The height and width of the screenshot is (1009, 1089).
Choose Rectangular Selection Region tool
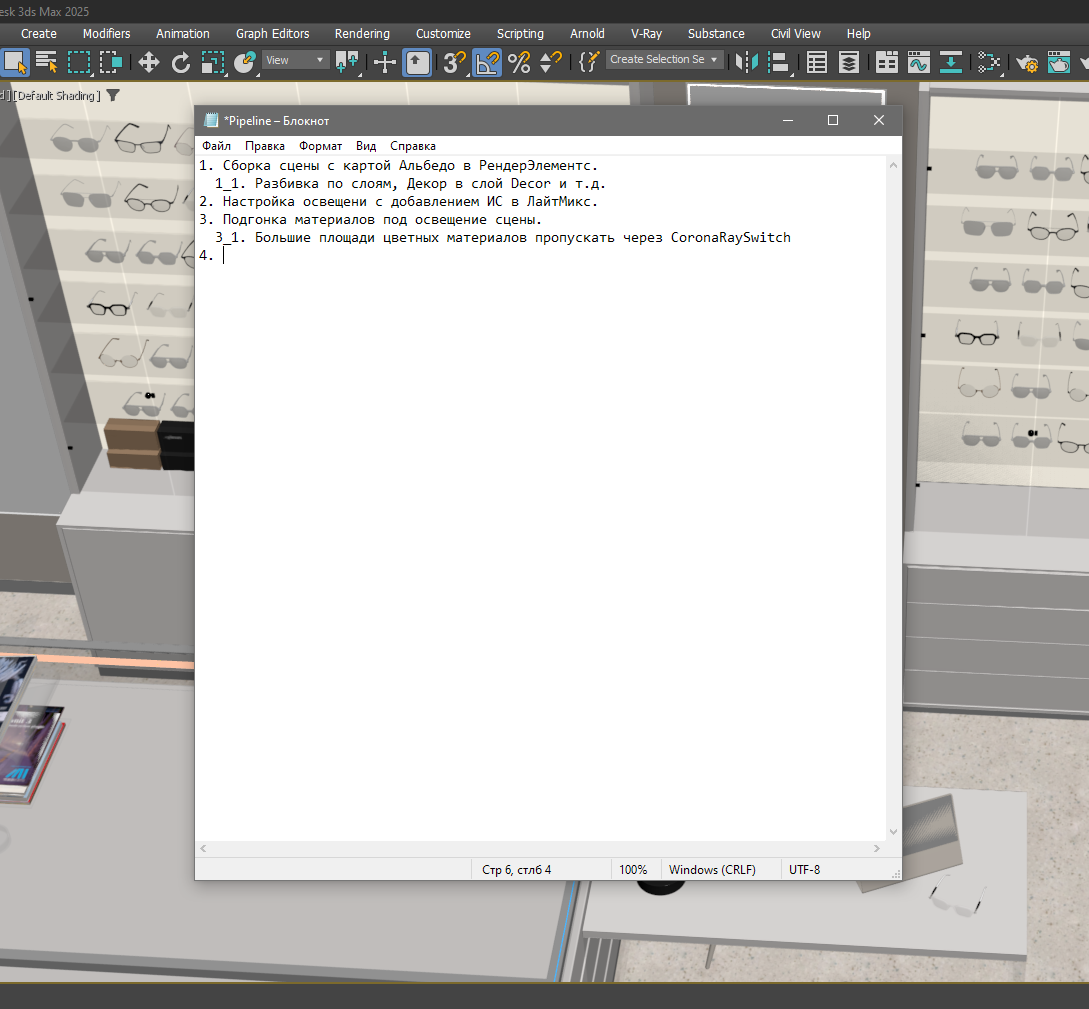tap(79, 62)
